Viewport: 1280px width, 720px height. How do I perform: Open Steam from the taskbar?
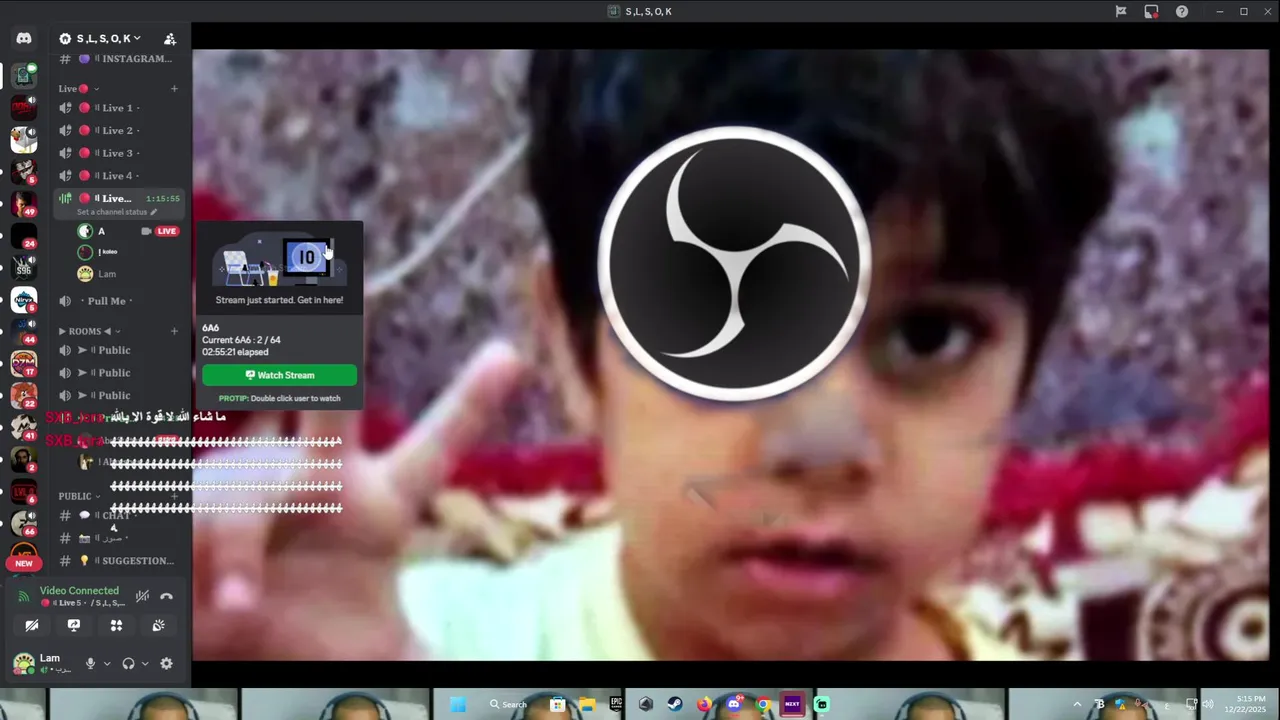point(675,704)
